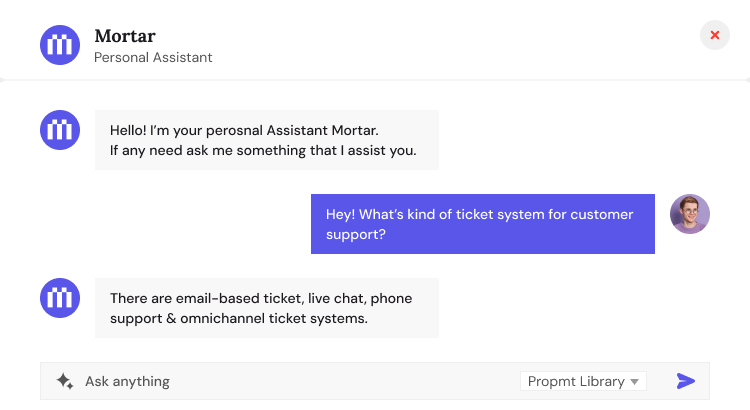Open the Propmt Library dropdown label
The width and height of the screenshot is (750, 410).
575,381
